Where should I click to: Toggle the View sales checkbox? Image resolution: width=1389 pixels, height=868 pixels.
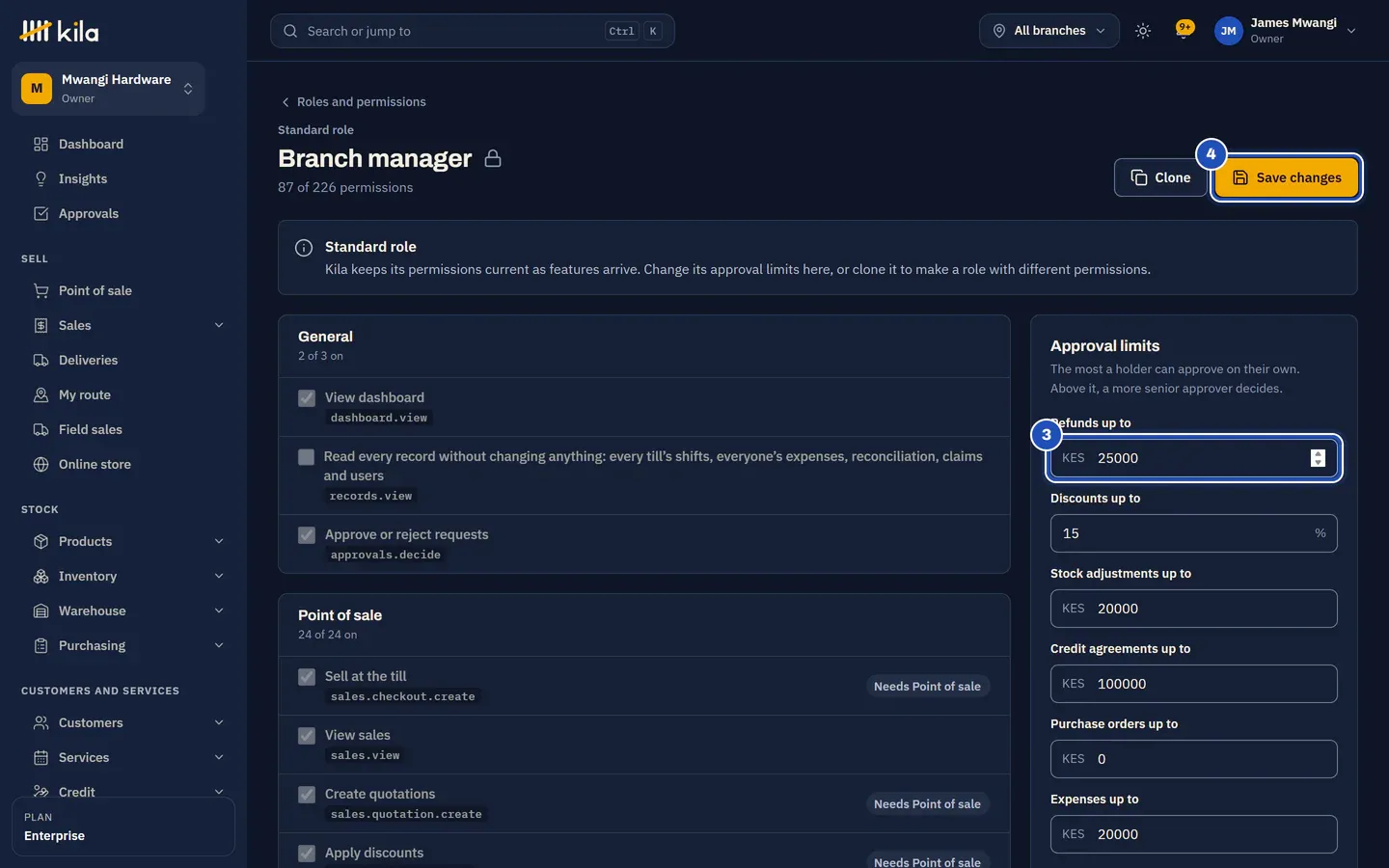(307, 736)
